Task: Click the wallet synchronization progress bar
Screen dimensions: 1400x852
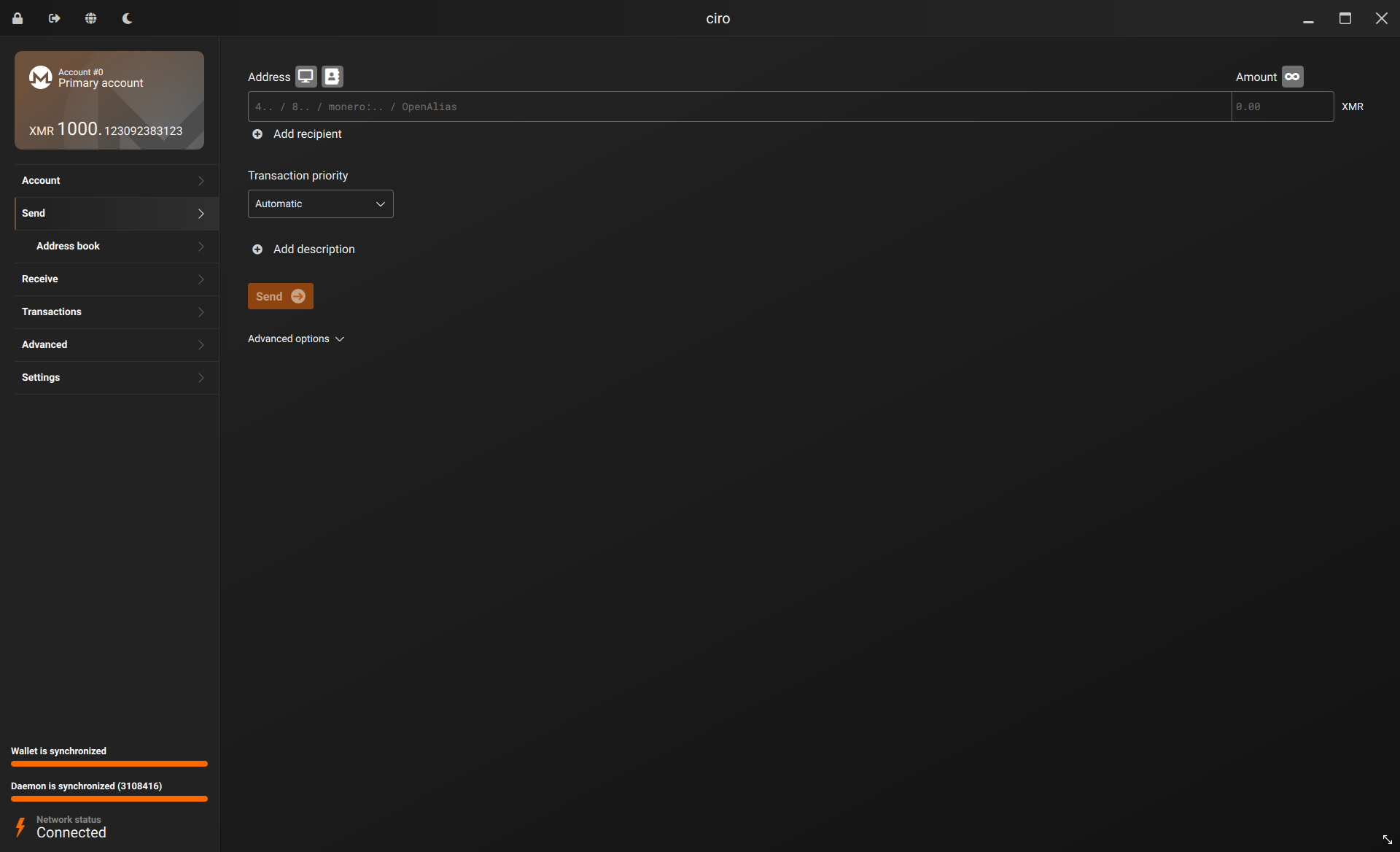Action: (109, 764)
